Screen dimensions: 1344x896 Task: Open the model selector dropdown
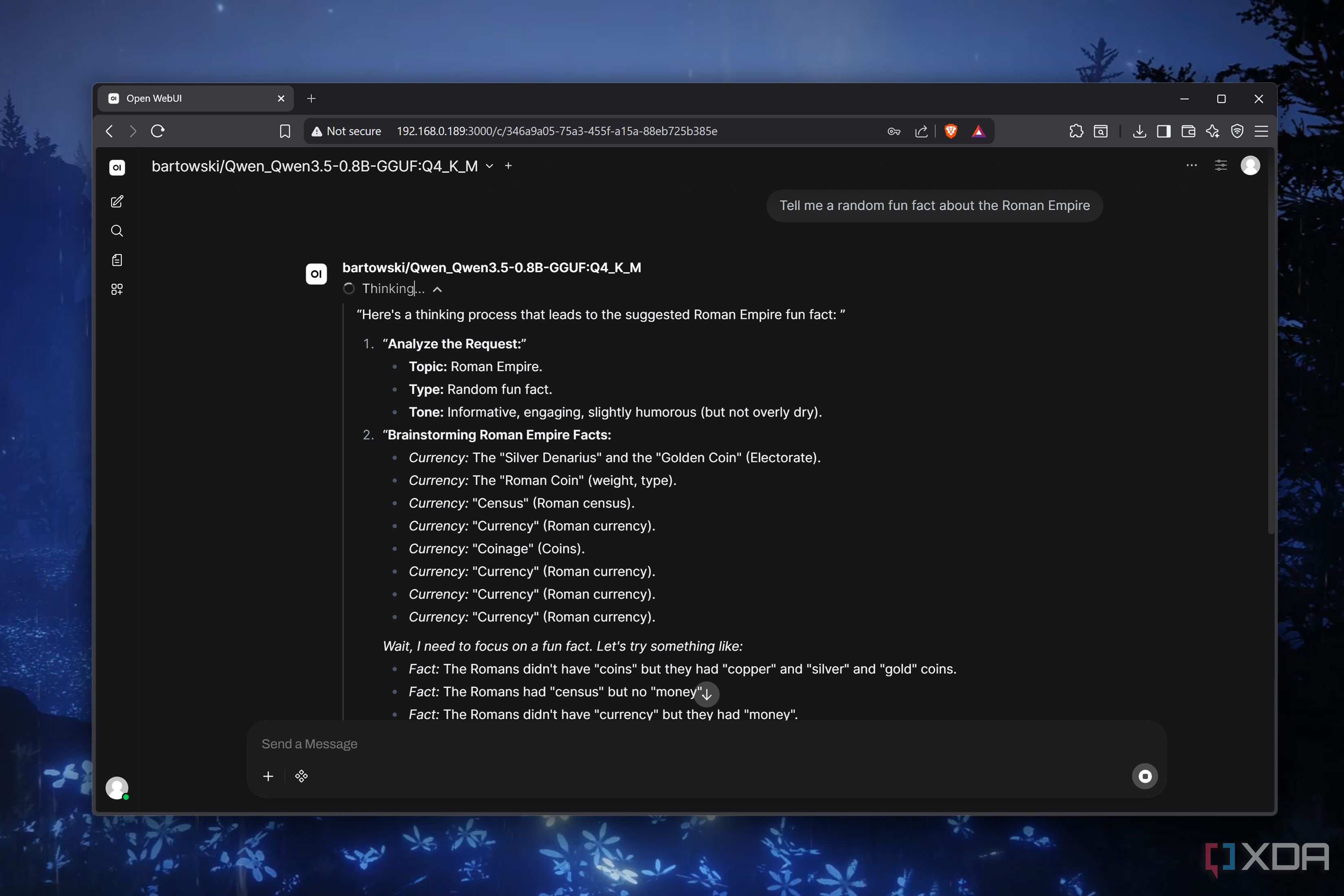pos(489,166)
